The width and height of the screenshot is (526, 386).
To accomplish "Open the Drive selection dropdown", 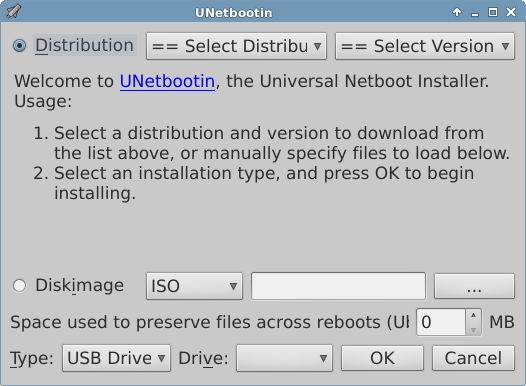I will point(284,358).
